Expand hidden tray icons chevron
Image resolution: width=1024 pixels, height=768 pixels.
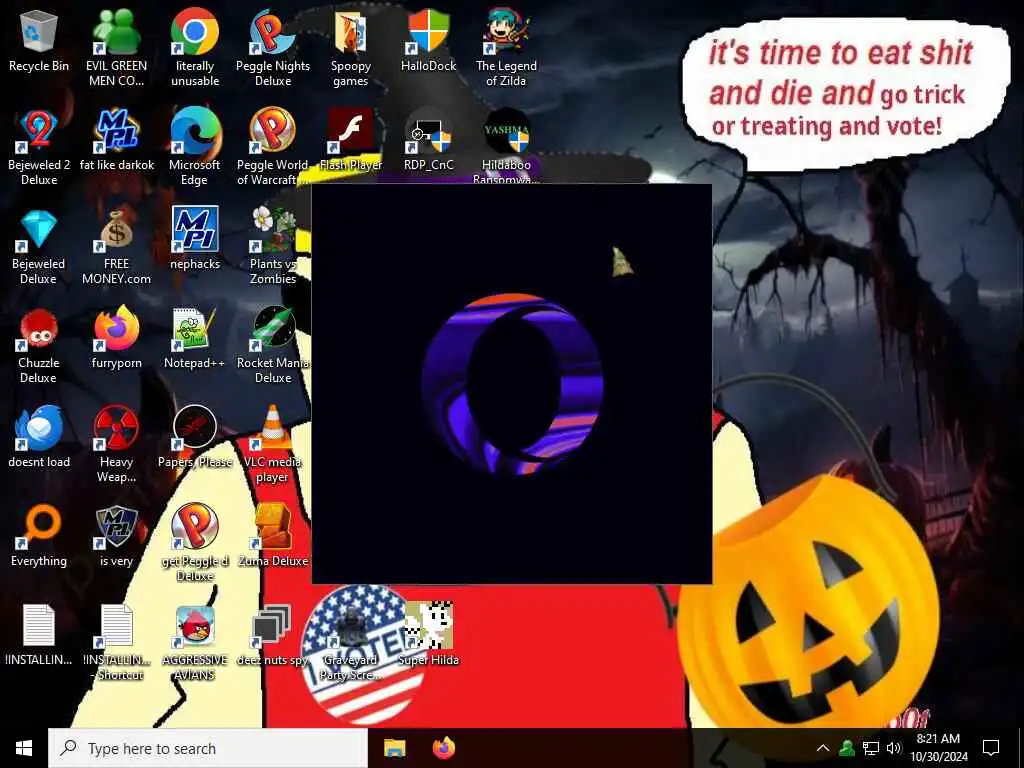pos(823,748)
